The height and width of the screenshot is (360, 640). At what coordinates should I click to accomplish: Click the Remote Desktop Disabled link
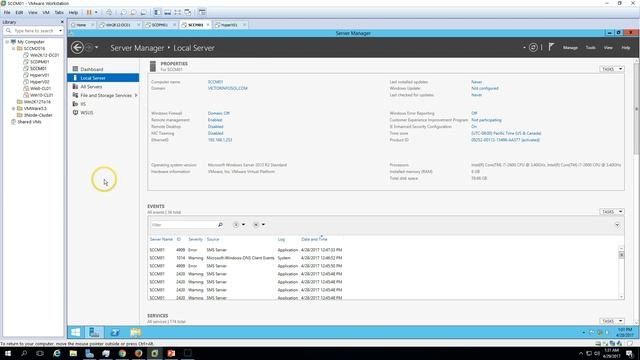pos(216,127)
